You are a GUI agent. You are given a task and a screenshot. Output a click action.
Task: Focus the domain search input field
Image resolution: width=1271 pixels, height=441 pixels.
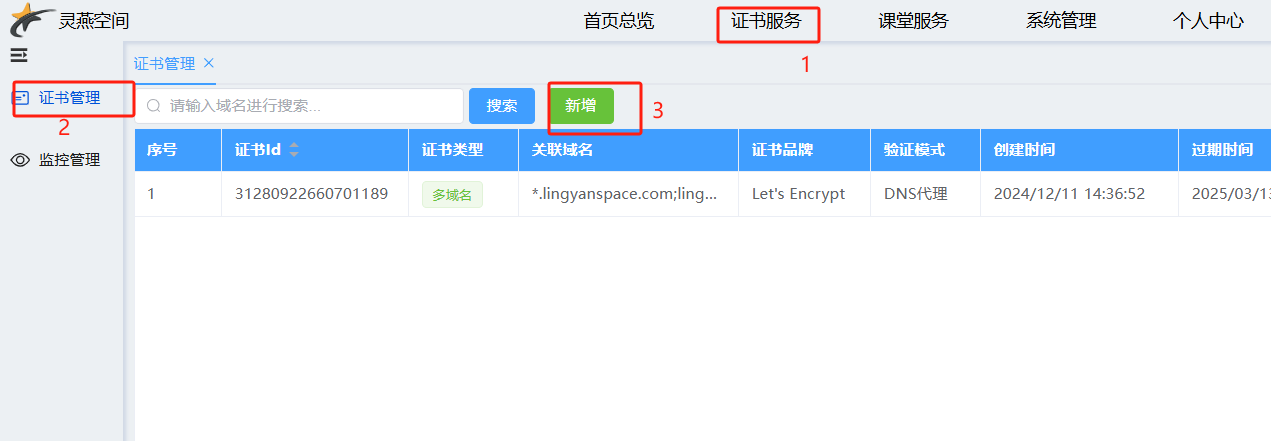click(x=299, y=106)
